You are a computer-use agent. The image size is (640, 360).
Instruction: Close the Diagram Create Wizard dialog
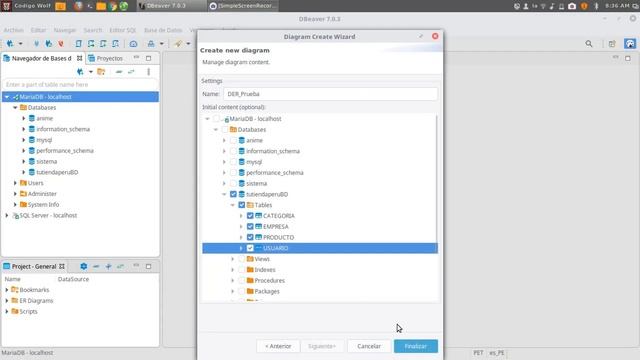pos(435,36)
